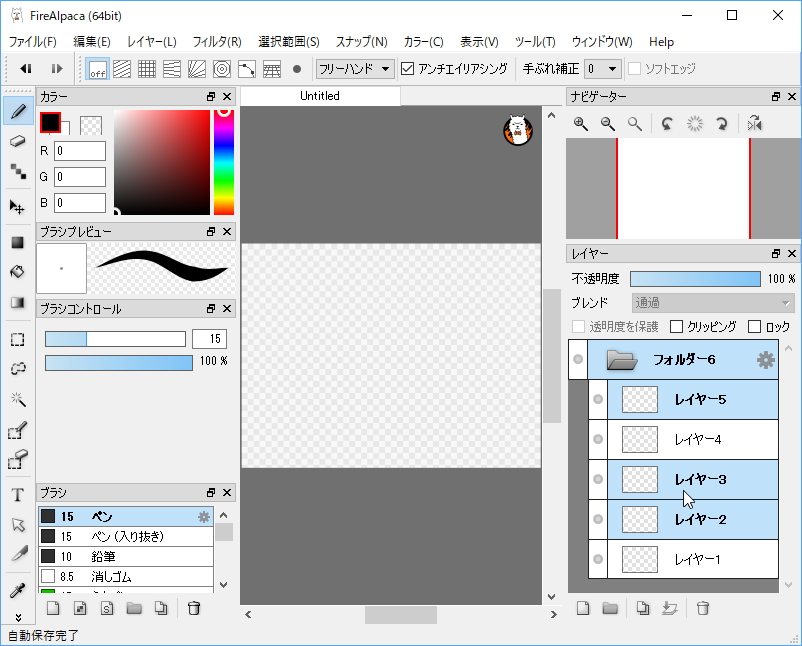Zoom in with Navigator magnifier plus
The height and width of the screenshot is (646, 802).
click(581, 123)
